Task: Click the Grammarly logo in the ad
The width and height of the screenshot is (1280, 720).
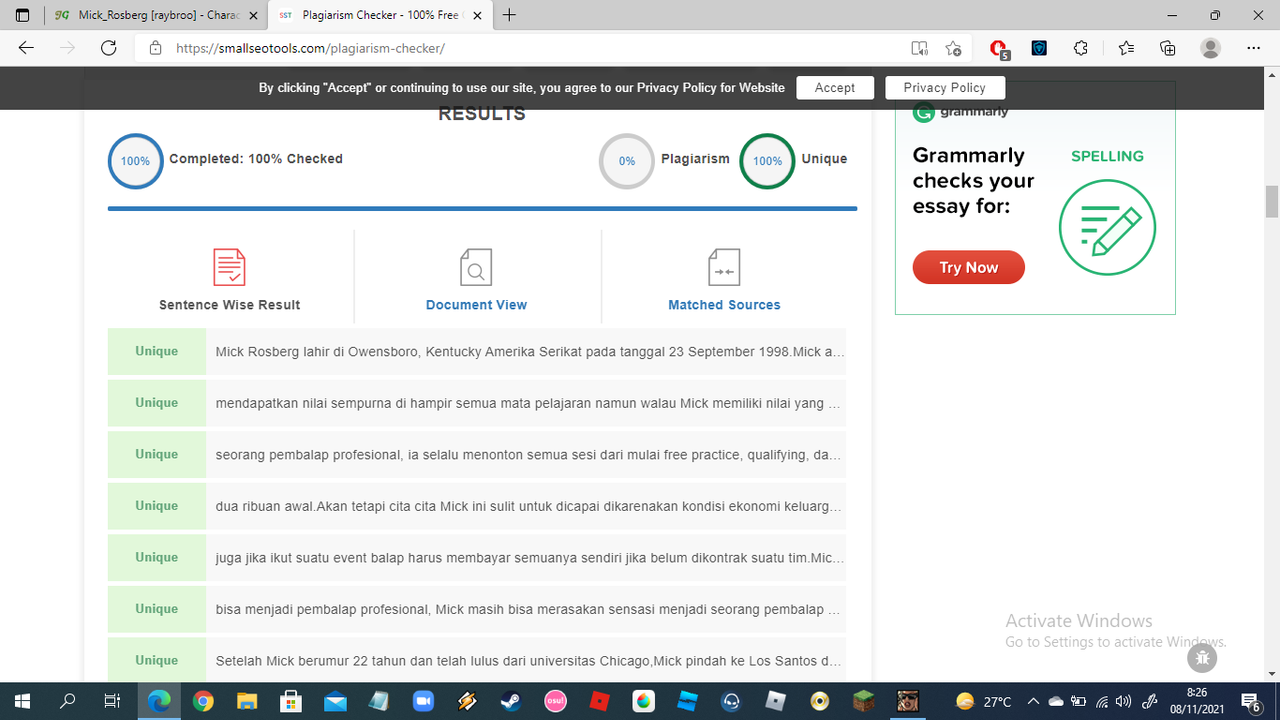Action: 961,112
